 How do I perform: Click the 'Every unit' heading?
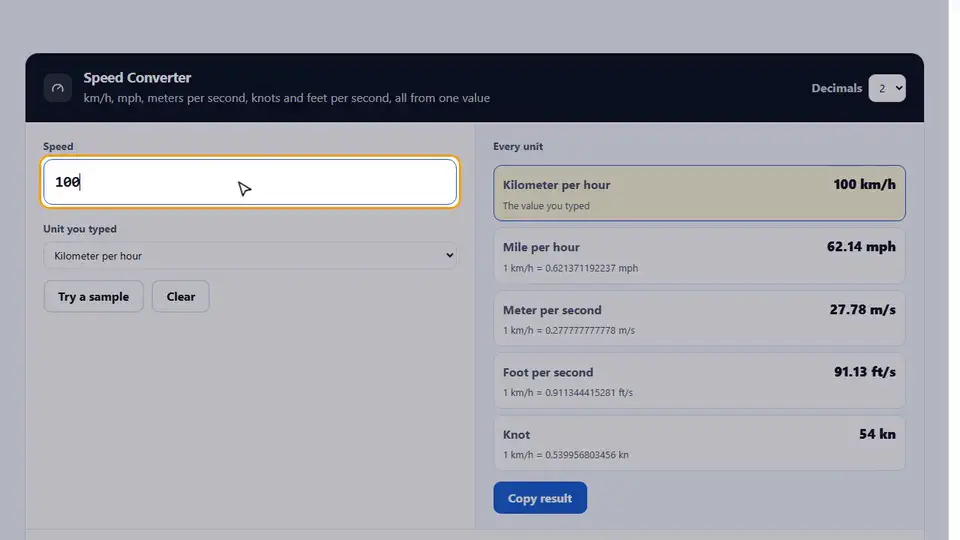(518, 146)
